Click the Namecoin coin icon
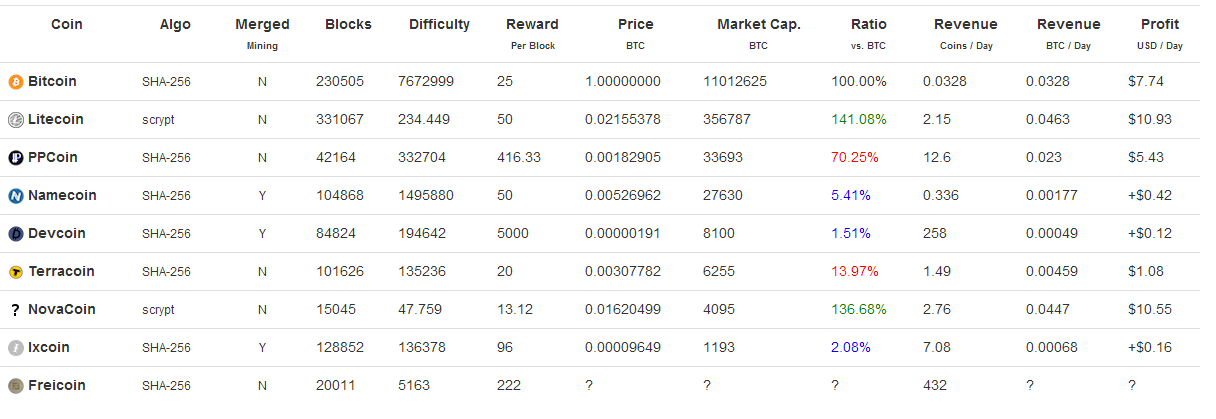 pos(15,196)
